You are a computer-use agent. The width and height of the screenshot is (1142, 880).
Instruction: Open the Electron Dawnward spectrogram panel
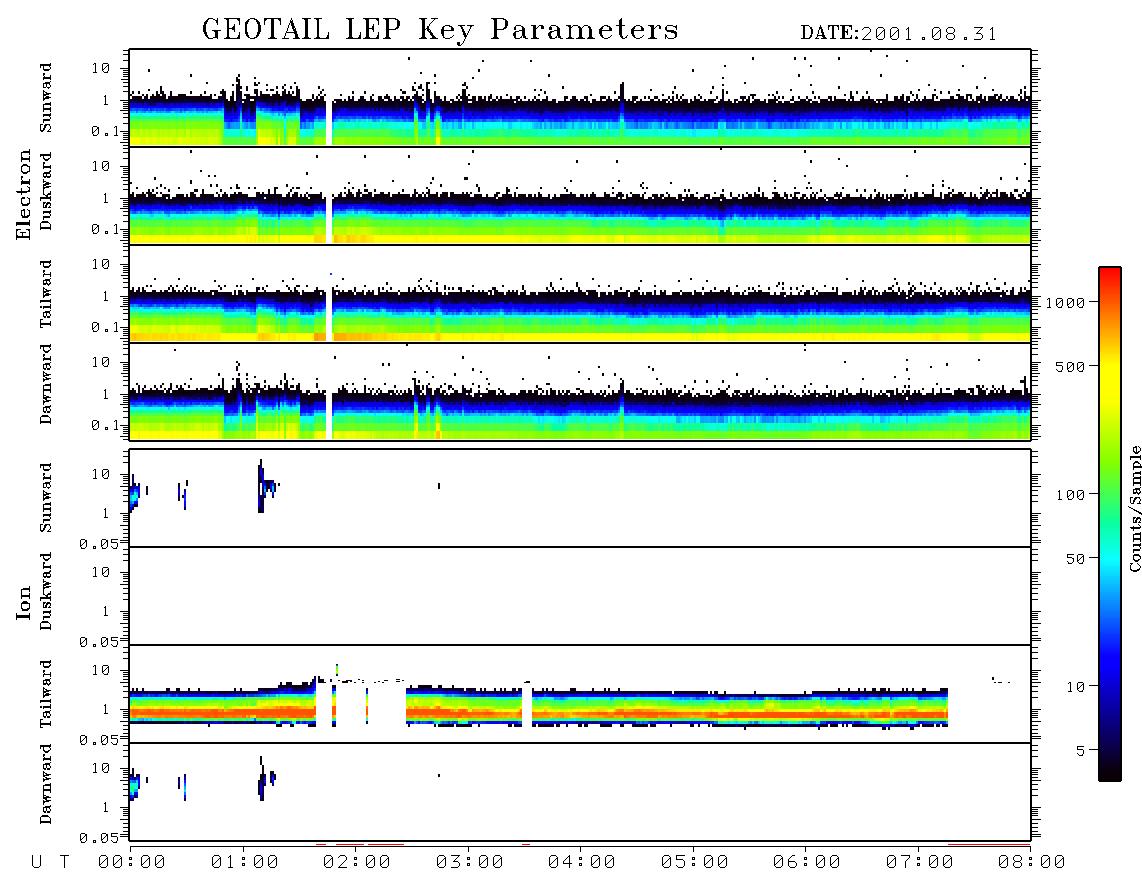click(580, 391)
